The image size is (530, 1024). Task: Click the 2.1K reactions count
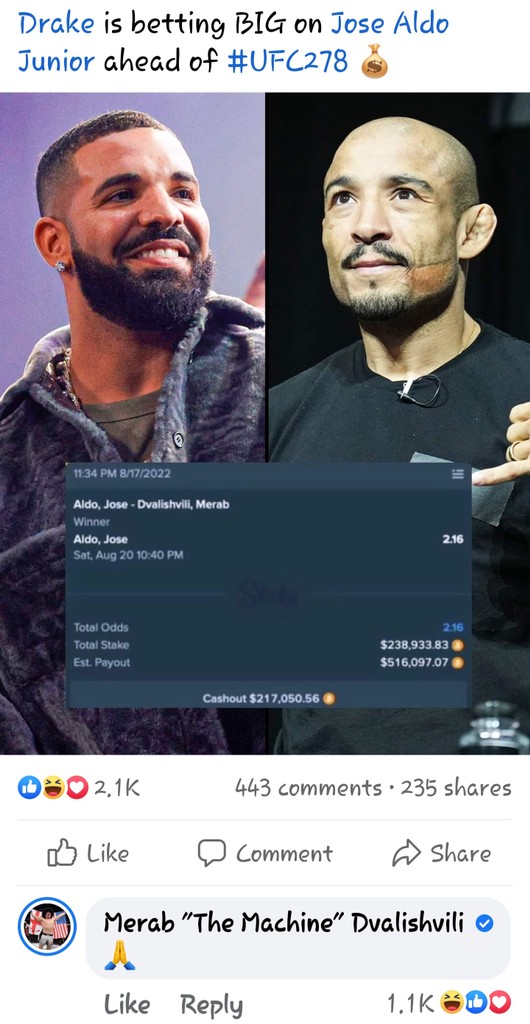click(117, 788)
